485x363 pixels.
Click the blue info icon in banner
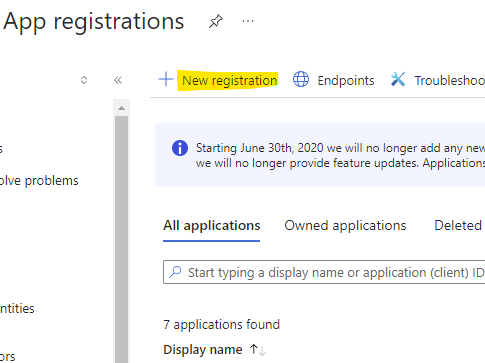(180, 148)
